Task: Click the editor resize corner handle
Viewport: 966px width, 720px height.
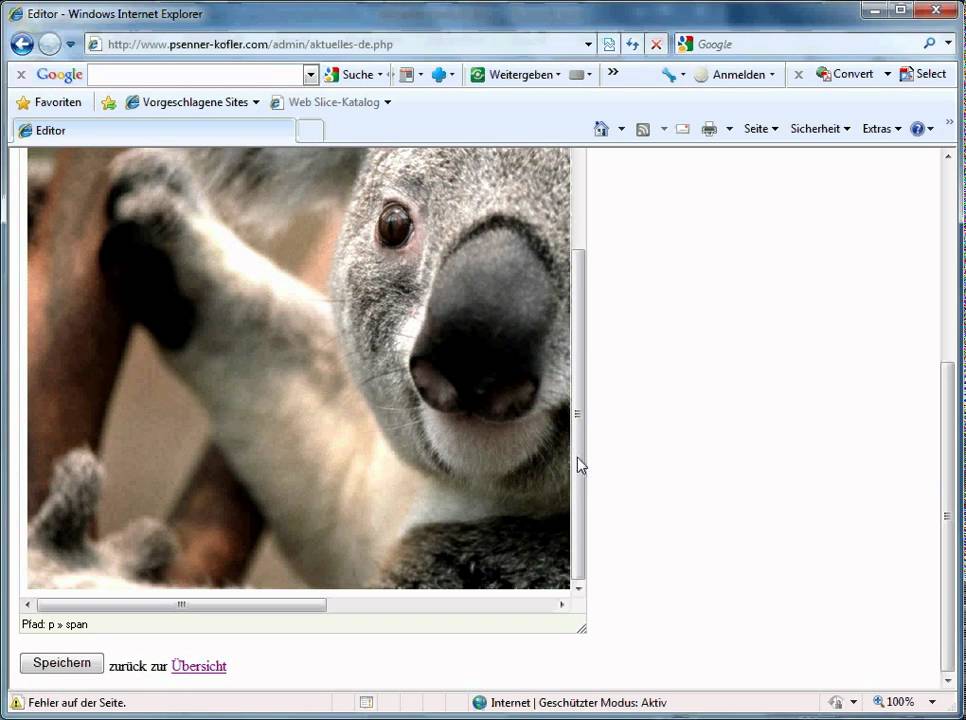Action: coord(581,628)
